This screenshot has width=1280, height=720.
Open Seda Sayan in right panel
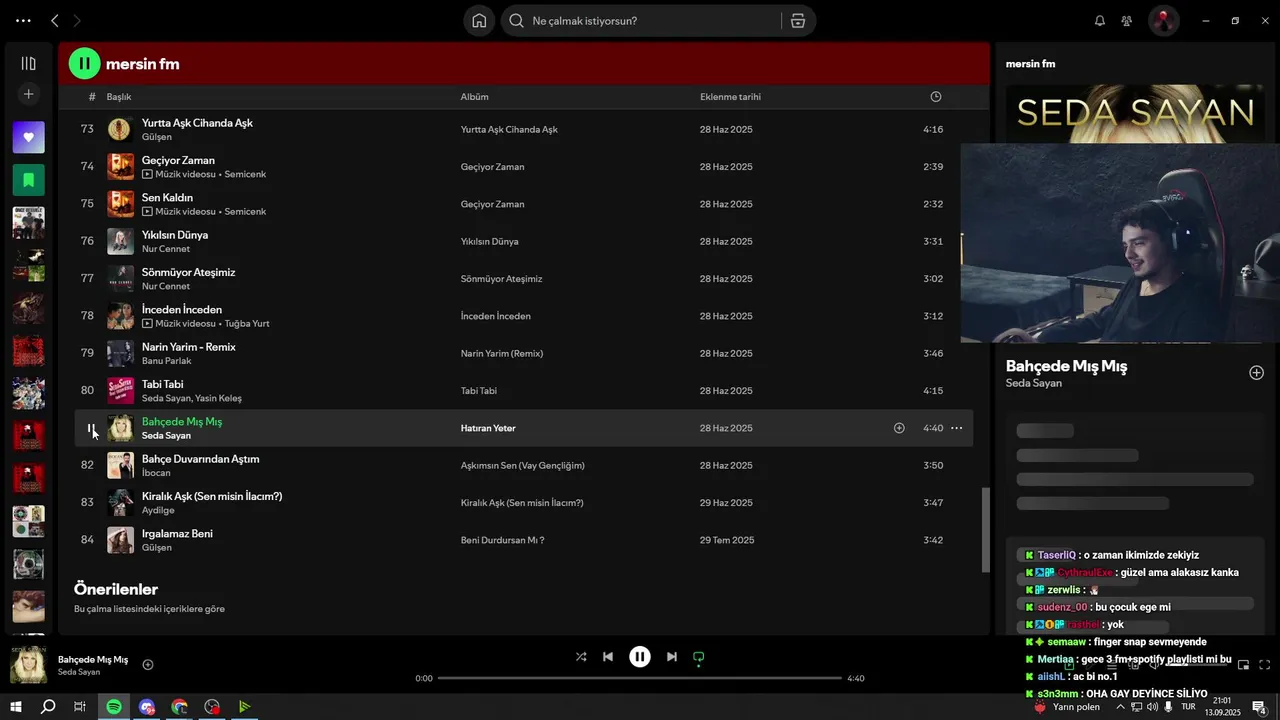click(x=1034, y=383)
